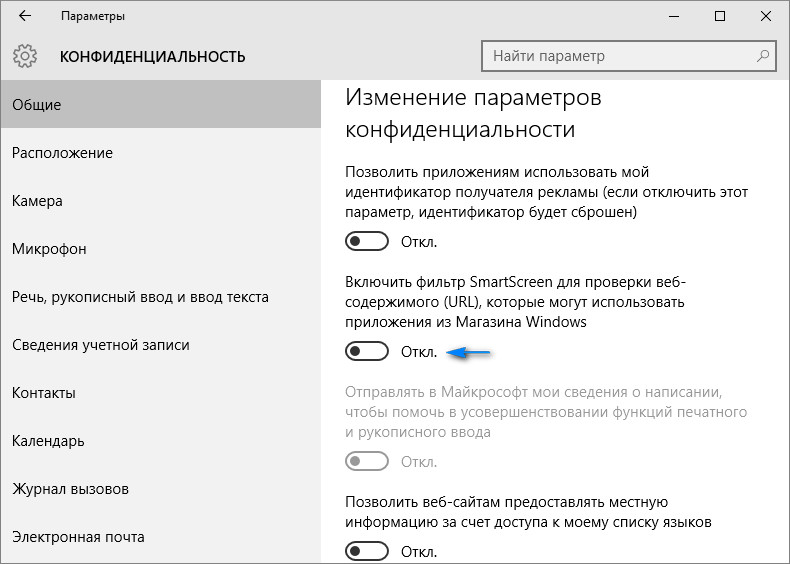Select the 'Общие' sidebar item
This screenshot has width=790, height=564.
[161, 104]
